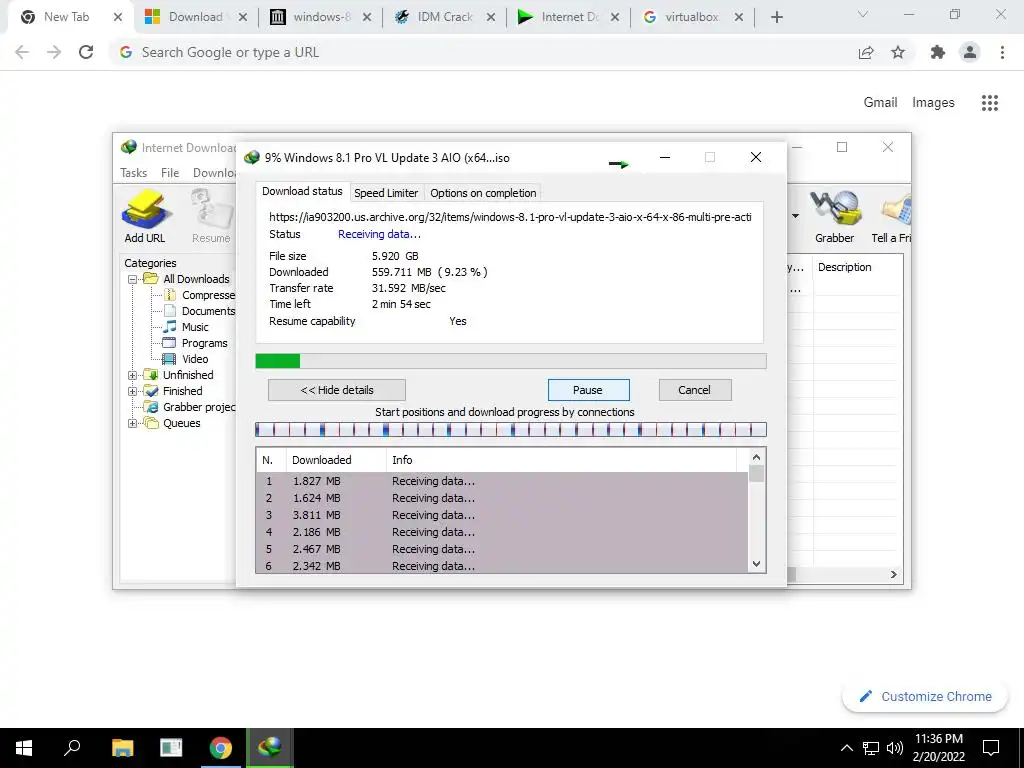Open the Google apps grid icon
The height and width of the screenshot is (768, 1024).
pos(989,103)
